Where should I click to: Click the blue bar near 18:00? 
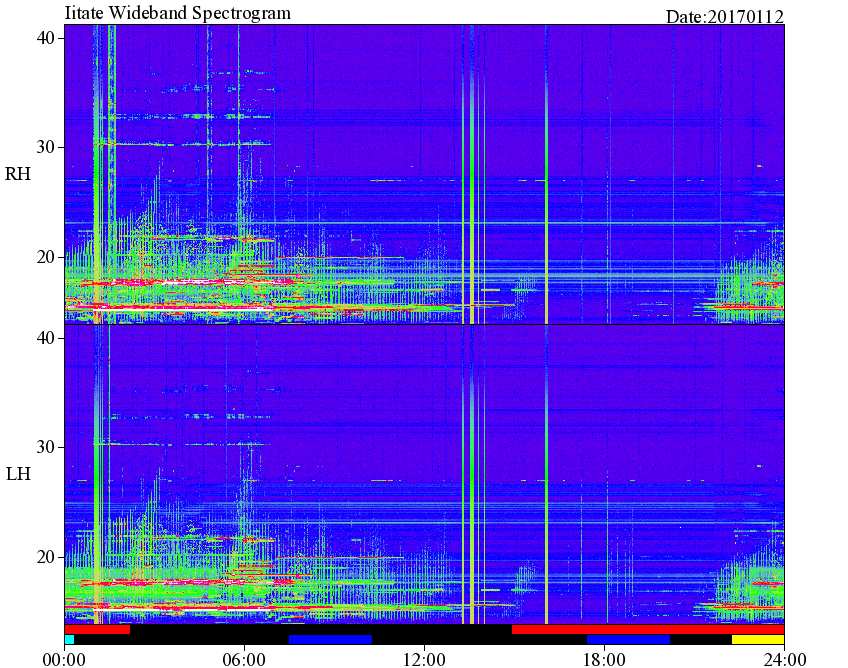point(628,639)
